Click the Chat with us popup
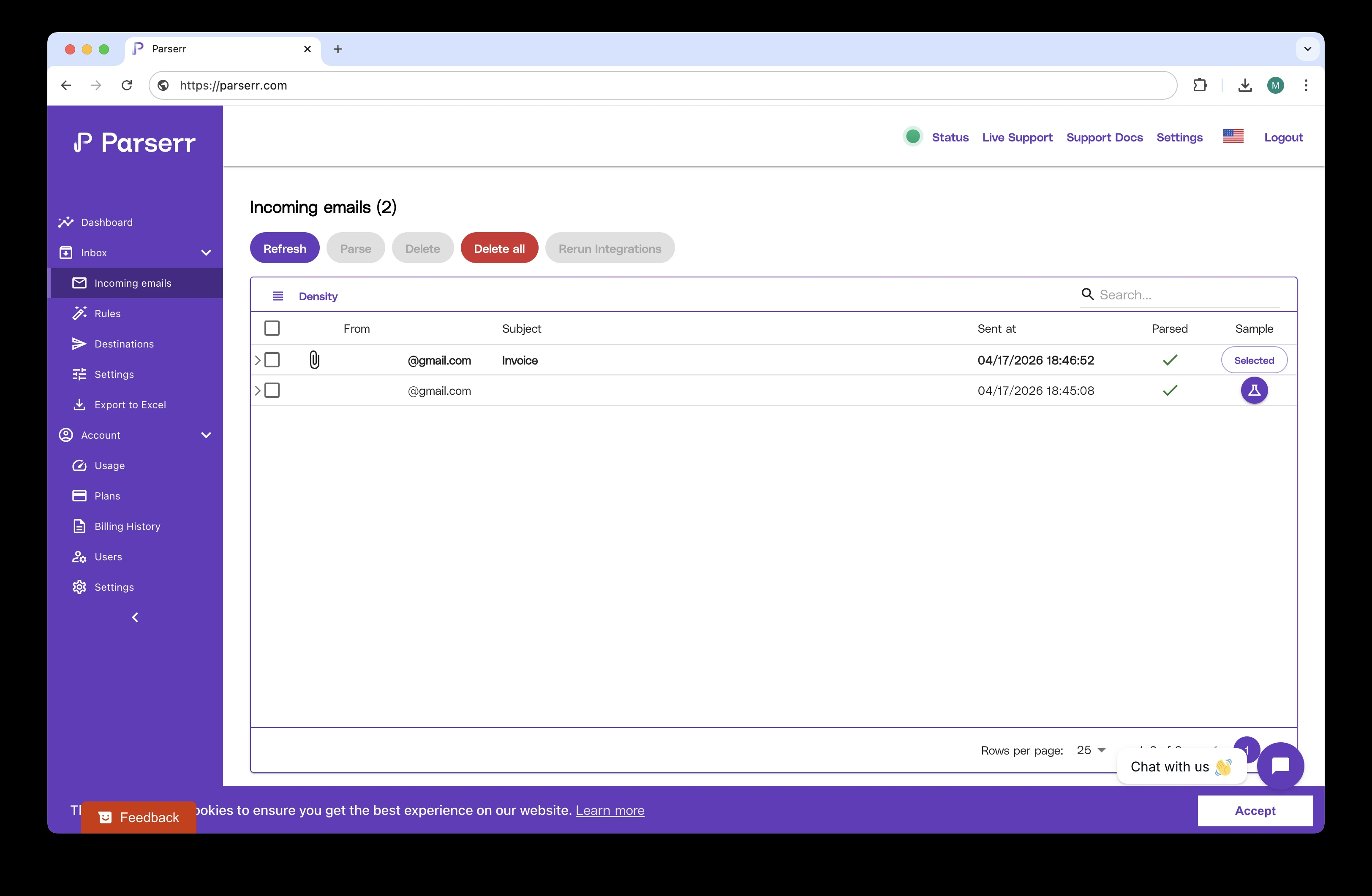This screenshot has width=1372, height=896. click(x=1181, y=767)
